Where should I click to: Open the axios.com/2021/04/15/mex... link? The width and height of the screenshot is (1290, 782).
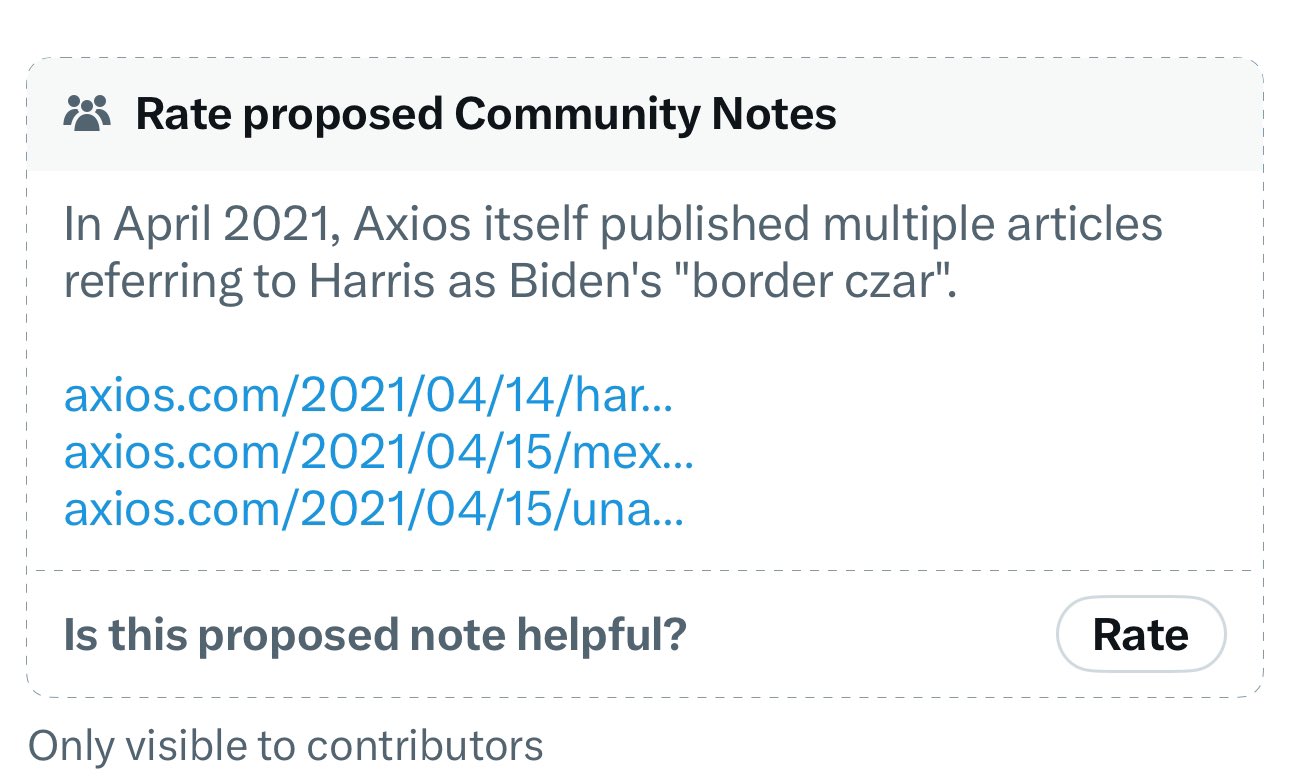click(378, 454)
